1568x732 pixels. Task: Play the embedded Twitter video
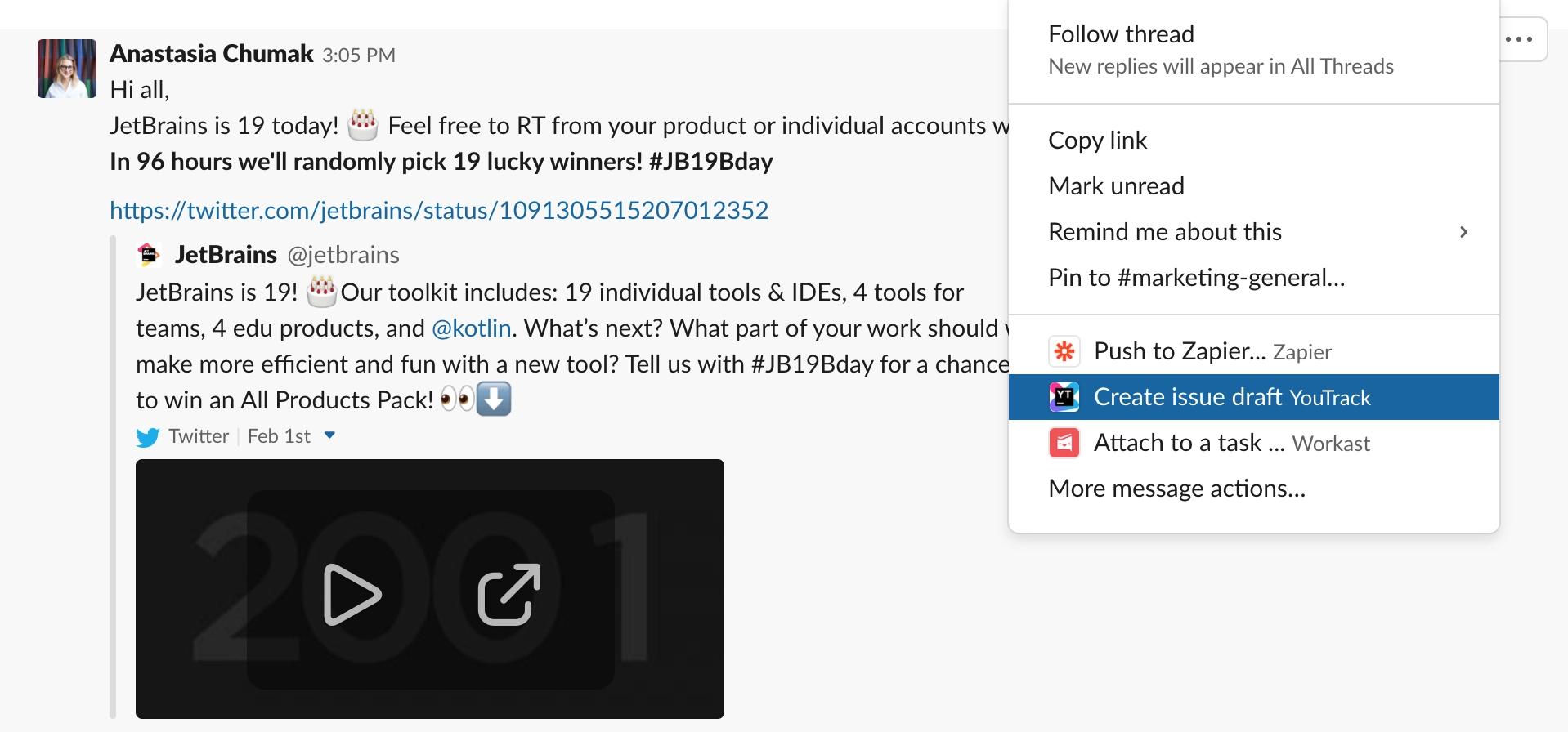pyautogui.click(x=352, y=595)
